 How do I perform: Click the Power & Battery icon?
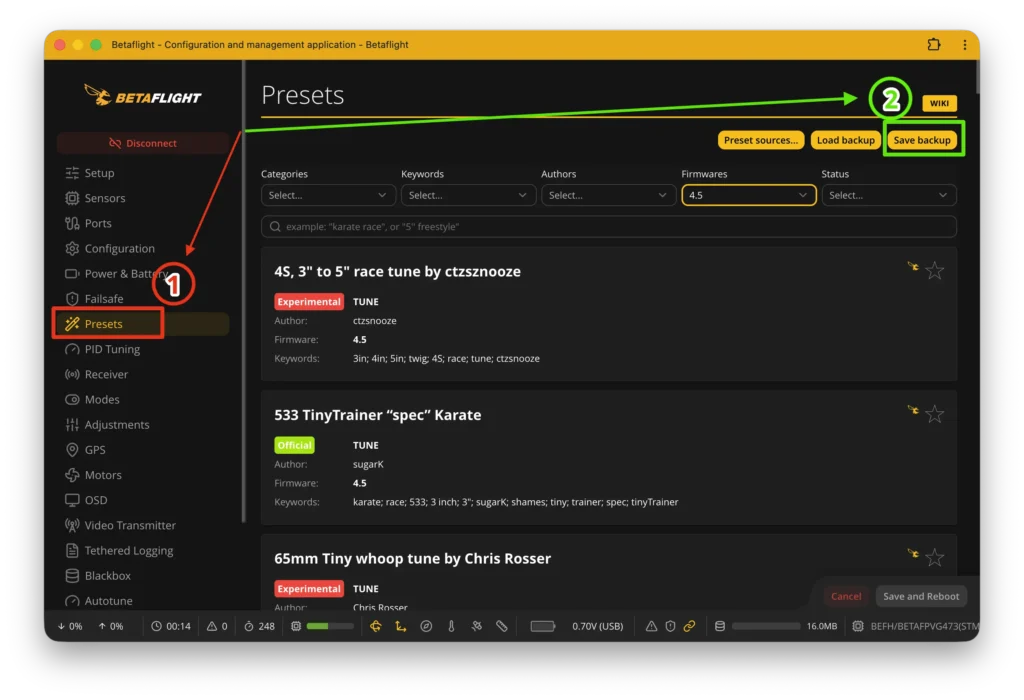point(72,274)
